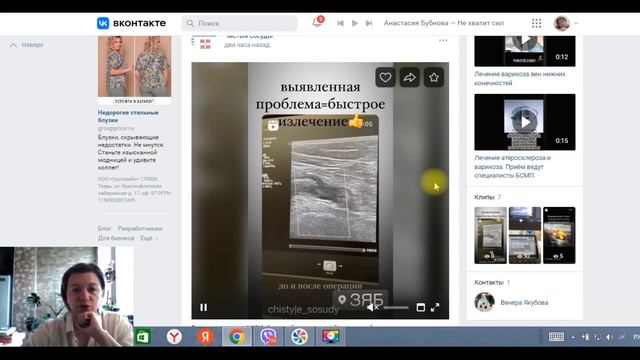Expand the video to fullscreen
The width and height of the screenshot is (640, 360).
tap(435, 307)
